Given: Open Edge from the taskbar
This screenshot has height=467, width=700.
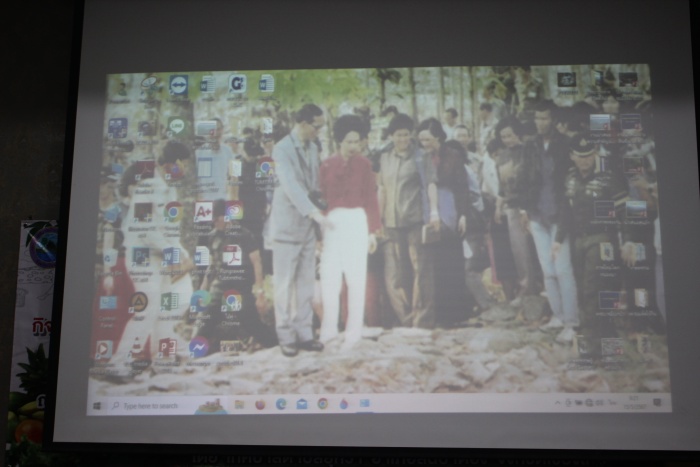Looking at the screenshot, I should (x=281, y=404).
